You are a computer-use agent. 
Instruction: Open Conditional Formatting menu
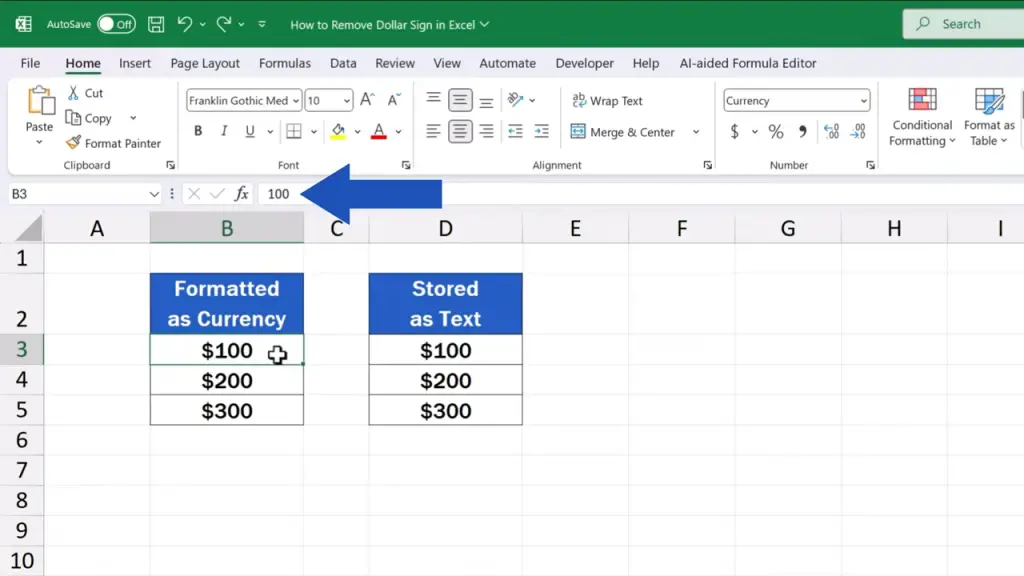922,120
